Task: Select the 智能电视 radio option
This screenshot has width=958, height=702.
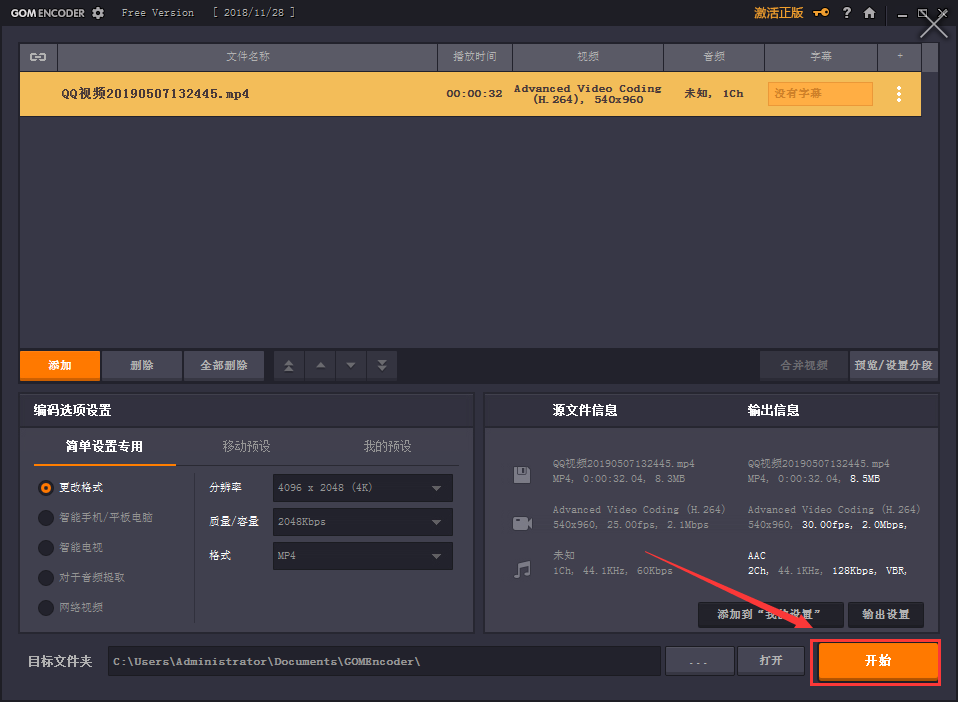Action: point(46,548)
